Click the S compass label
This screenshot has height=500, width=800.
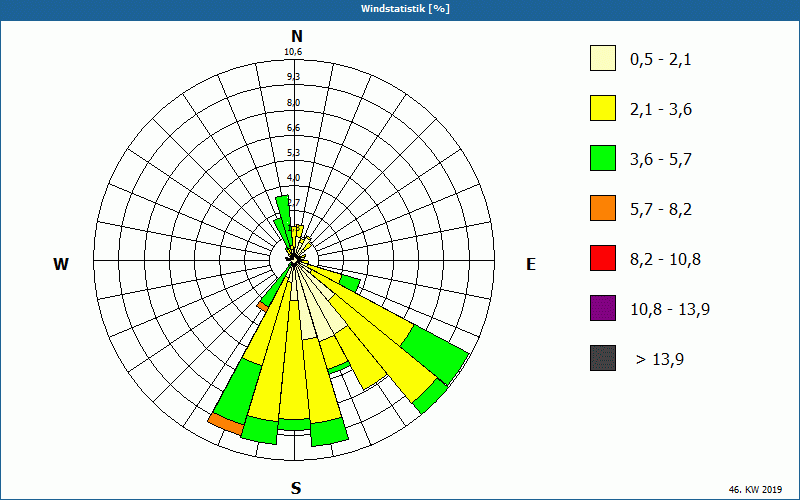pyautogui.click(x=296, y=488)
